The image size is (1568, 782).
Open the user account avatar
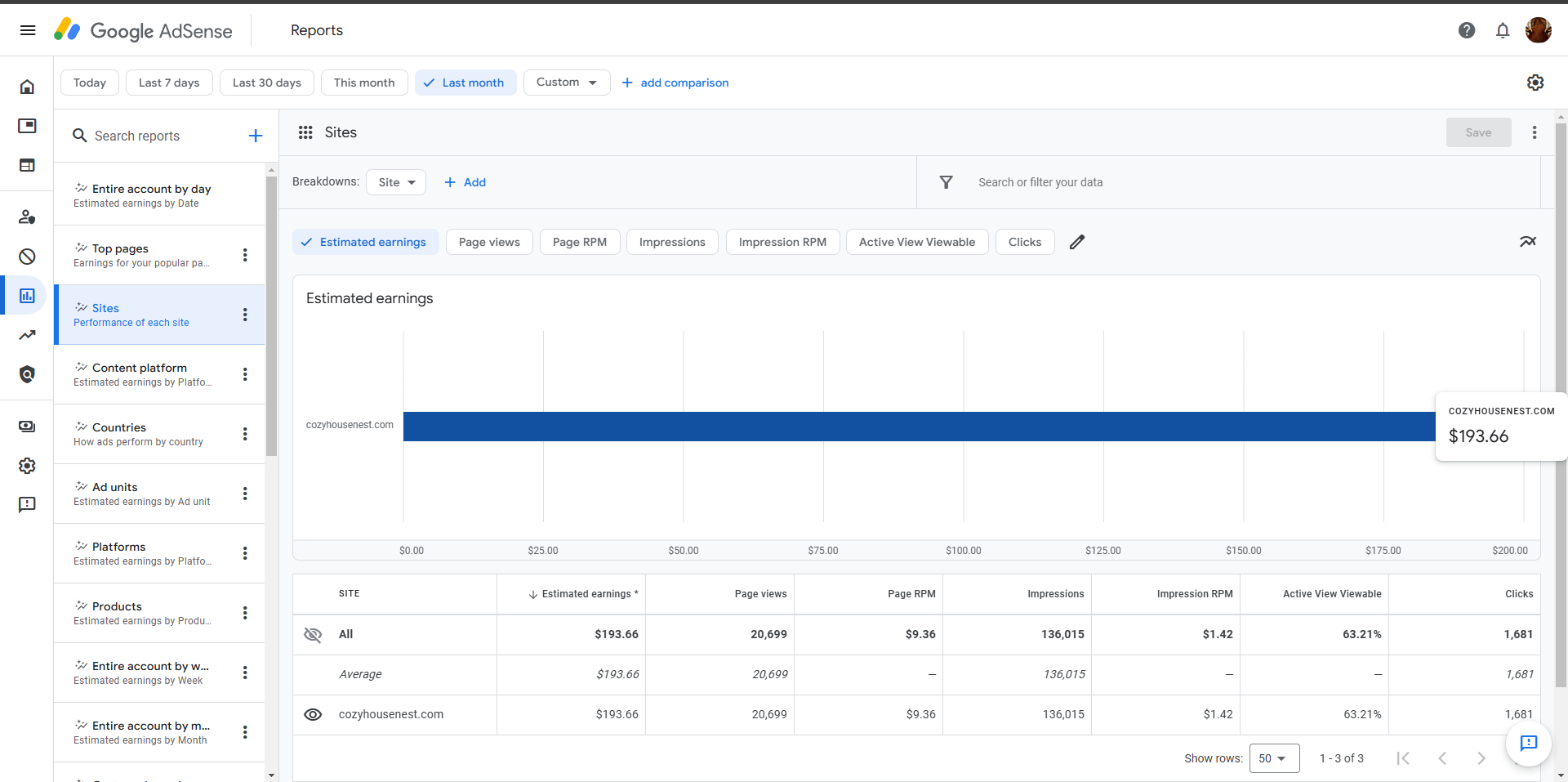(x=1539, y=30)
